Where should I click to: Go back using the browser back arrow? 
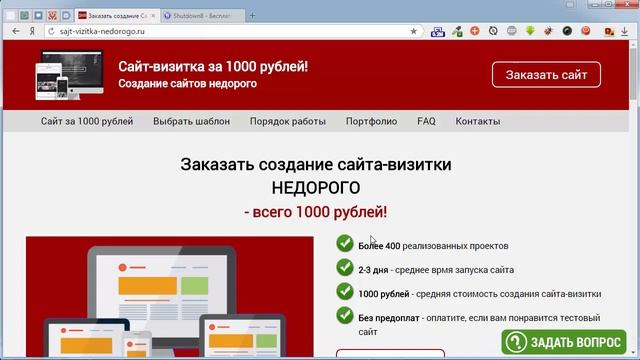(16, 31)
